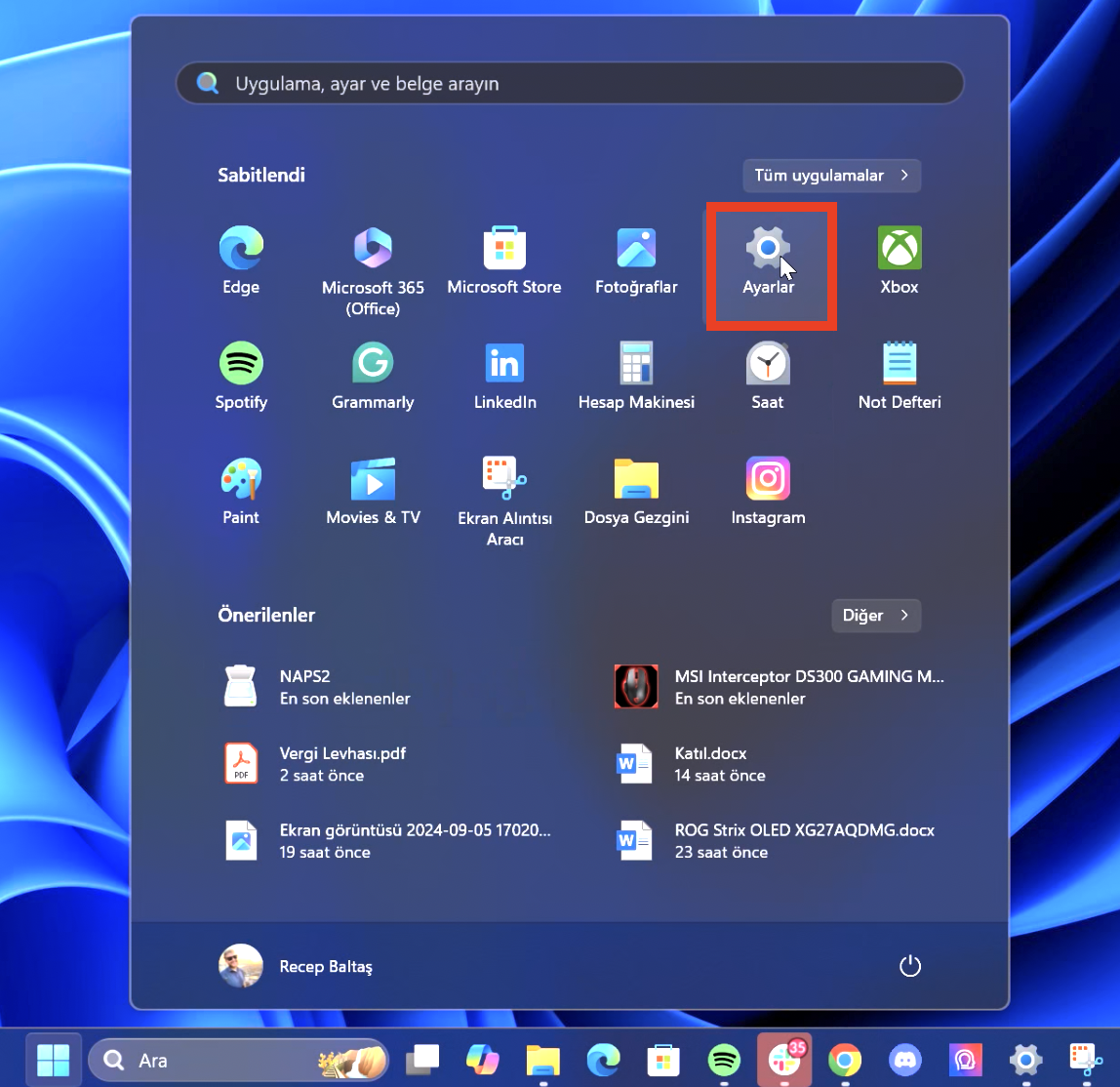1120x1087 pixels.
Task: Open the Paint app
Action: (x=241, y=492)
